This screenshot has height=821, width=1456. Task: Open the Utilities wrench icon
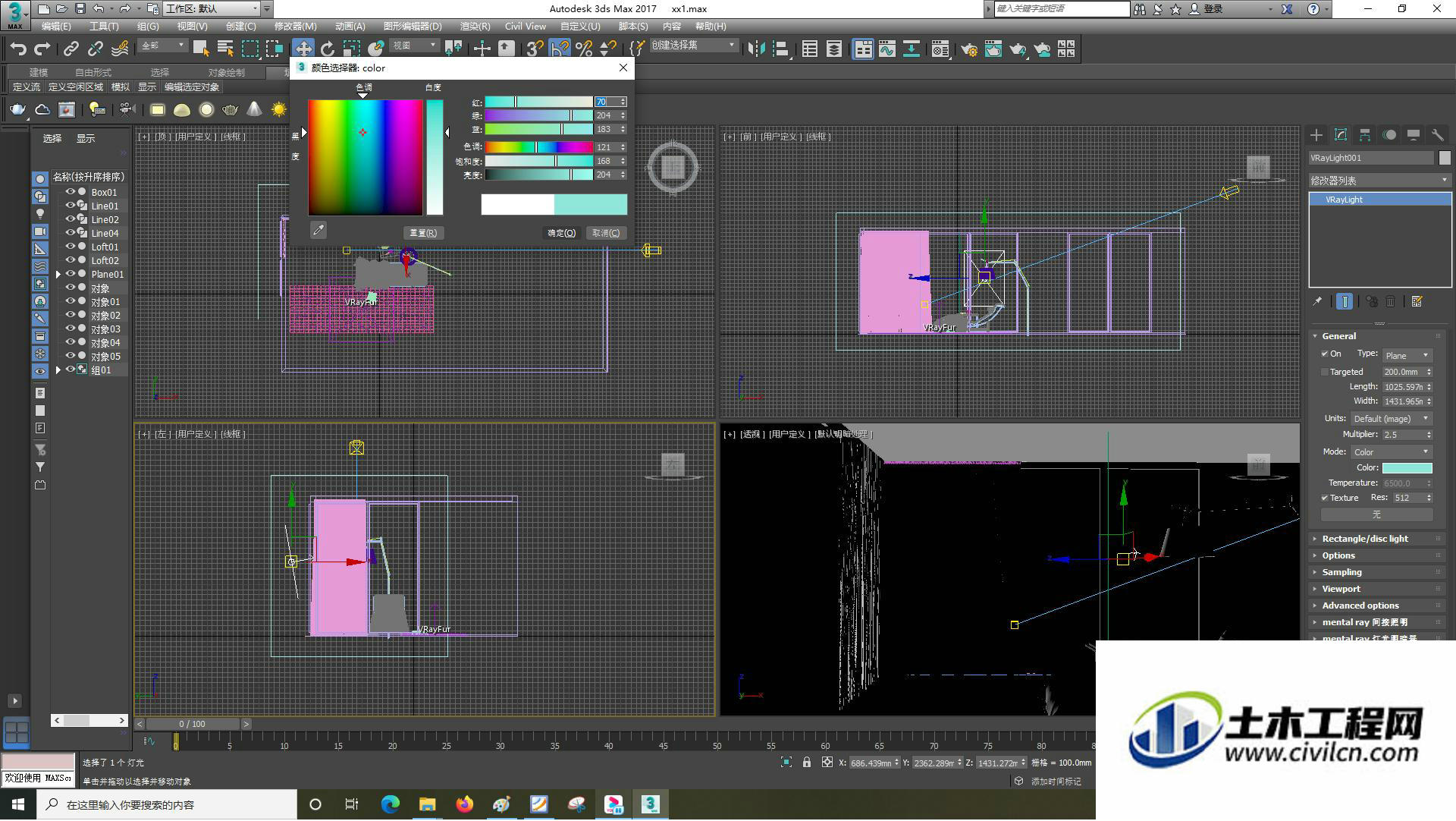pos(1438,135)
